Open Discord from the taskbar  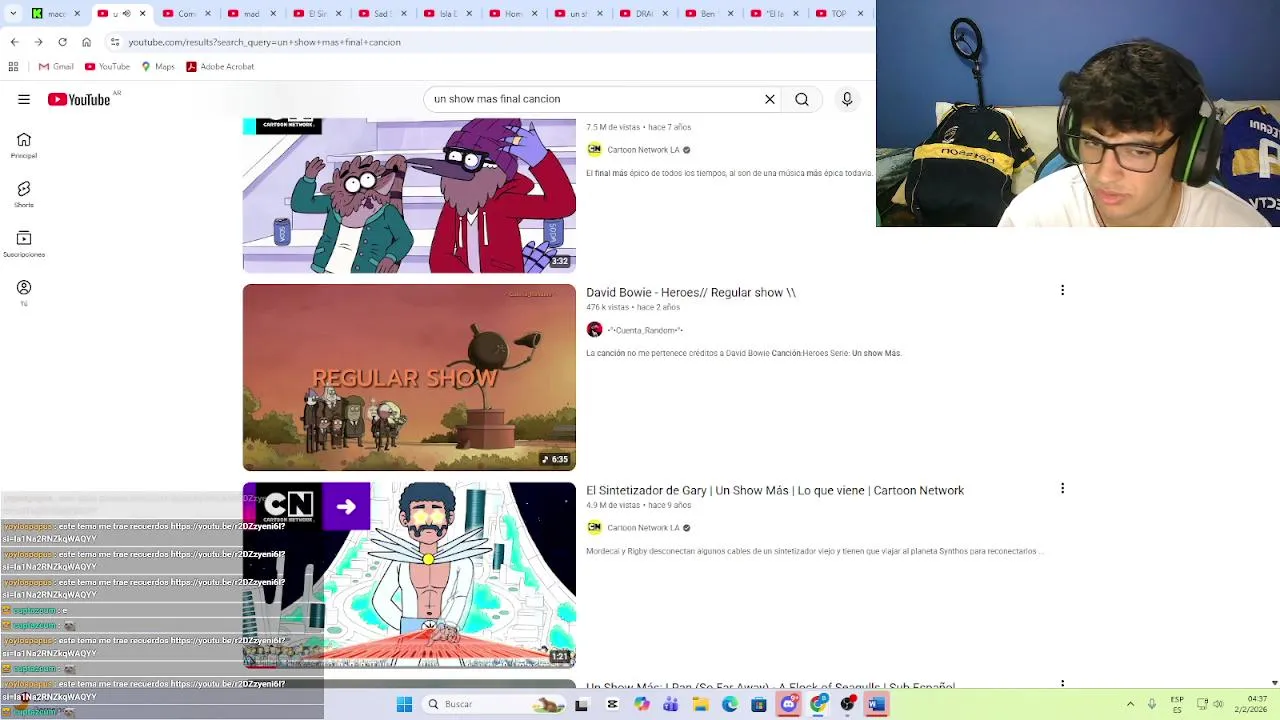click(x=789, y=704)
